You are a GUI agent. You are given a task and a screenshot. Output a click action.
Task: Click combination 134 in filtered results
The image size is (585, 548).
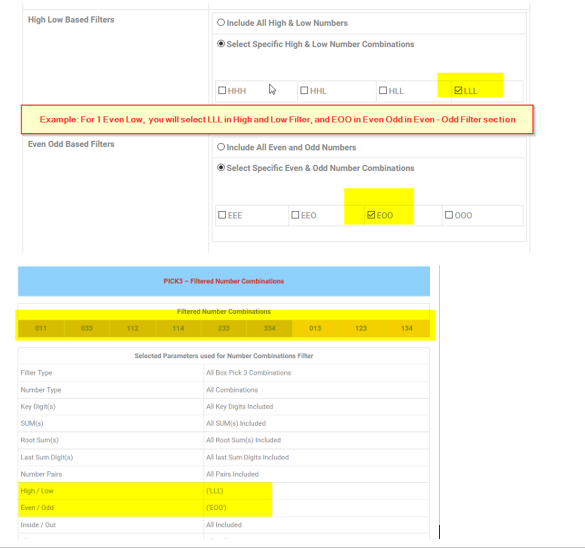point(407,328)
